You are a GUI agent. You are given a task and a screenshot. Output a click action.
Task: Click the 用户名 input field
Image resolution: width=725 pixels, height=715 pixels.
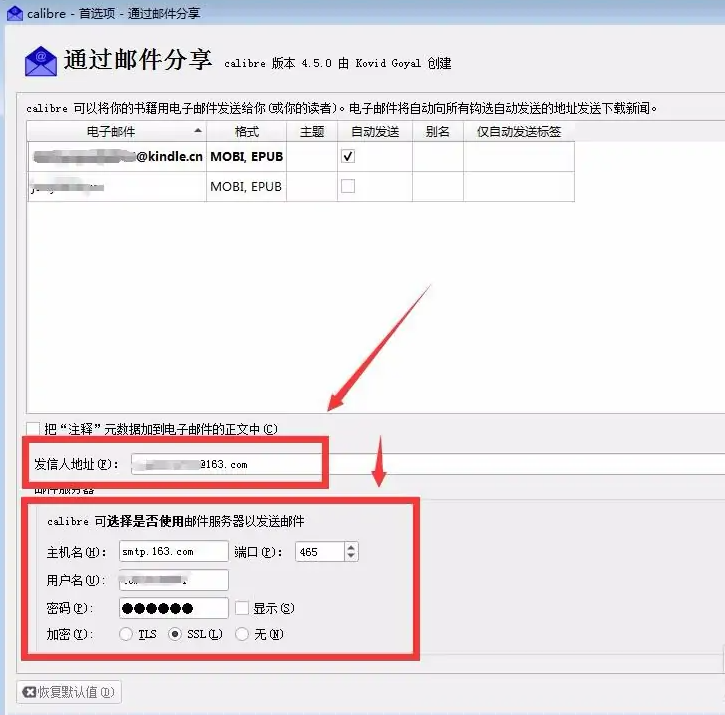173,580
